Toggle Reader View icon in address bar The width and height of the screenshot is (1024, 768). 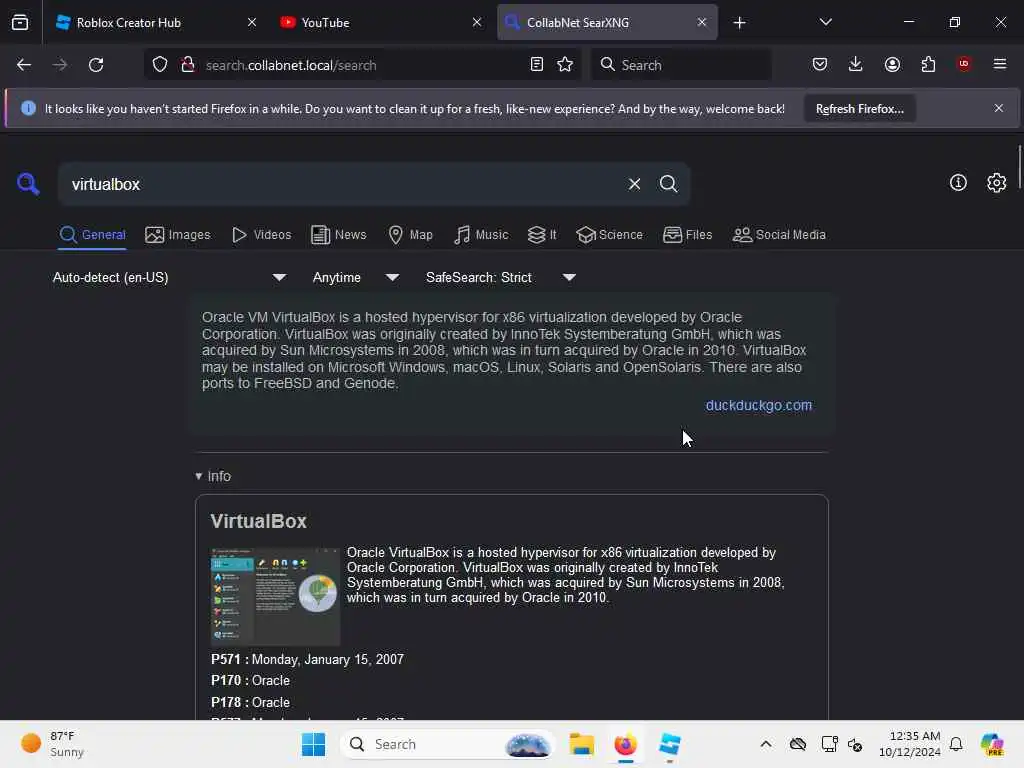(x=537, y=65)
